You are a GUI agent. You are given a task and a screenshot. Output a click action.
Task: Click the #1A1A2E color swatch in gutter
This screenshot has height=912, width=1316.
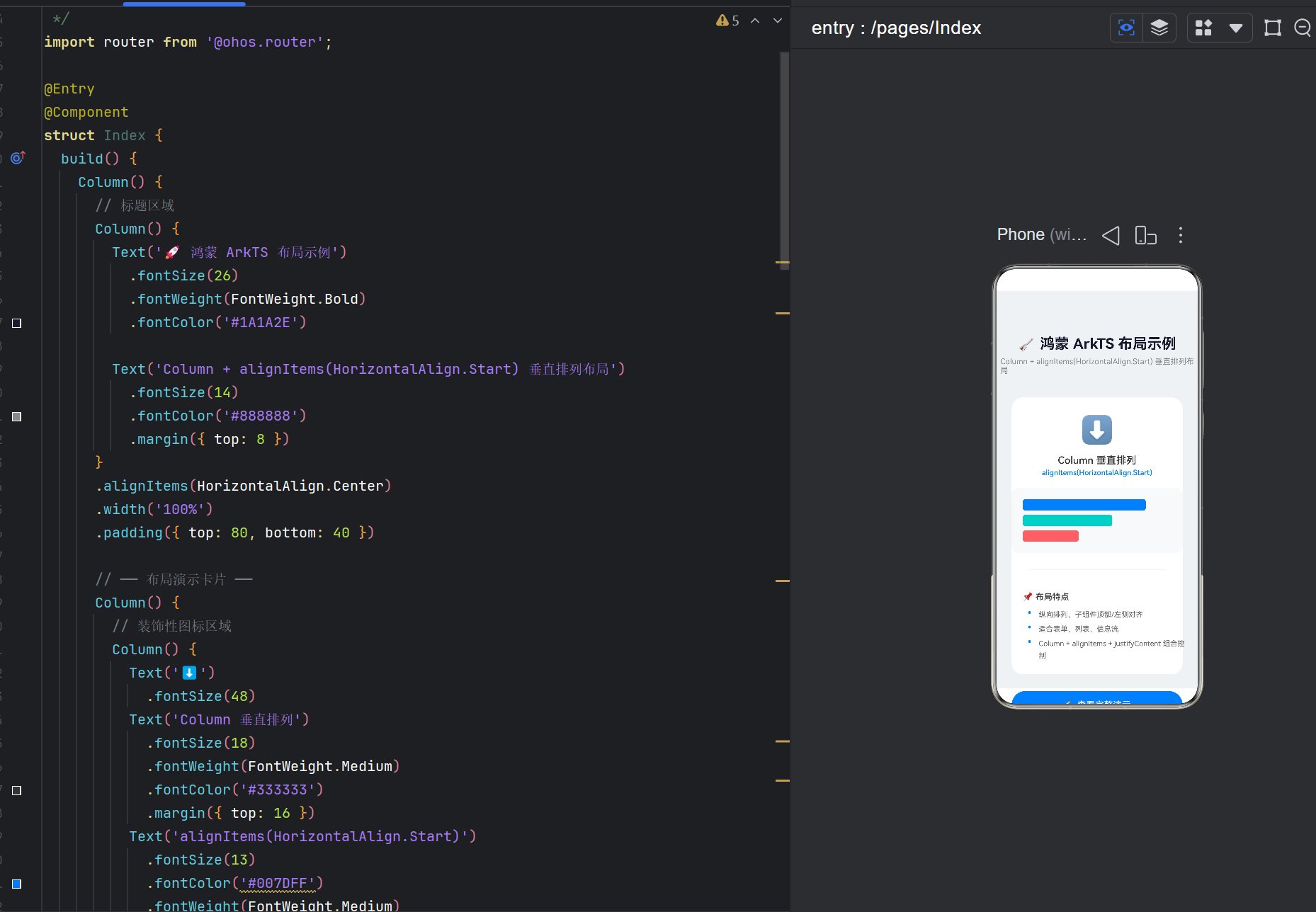pyautogui.click(x=17, y=323)
